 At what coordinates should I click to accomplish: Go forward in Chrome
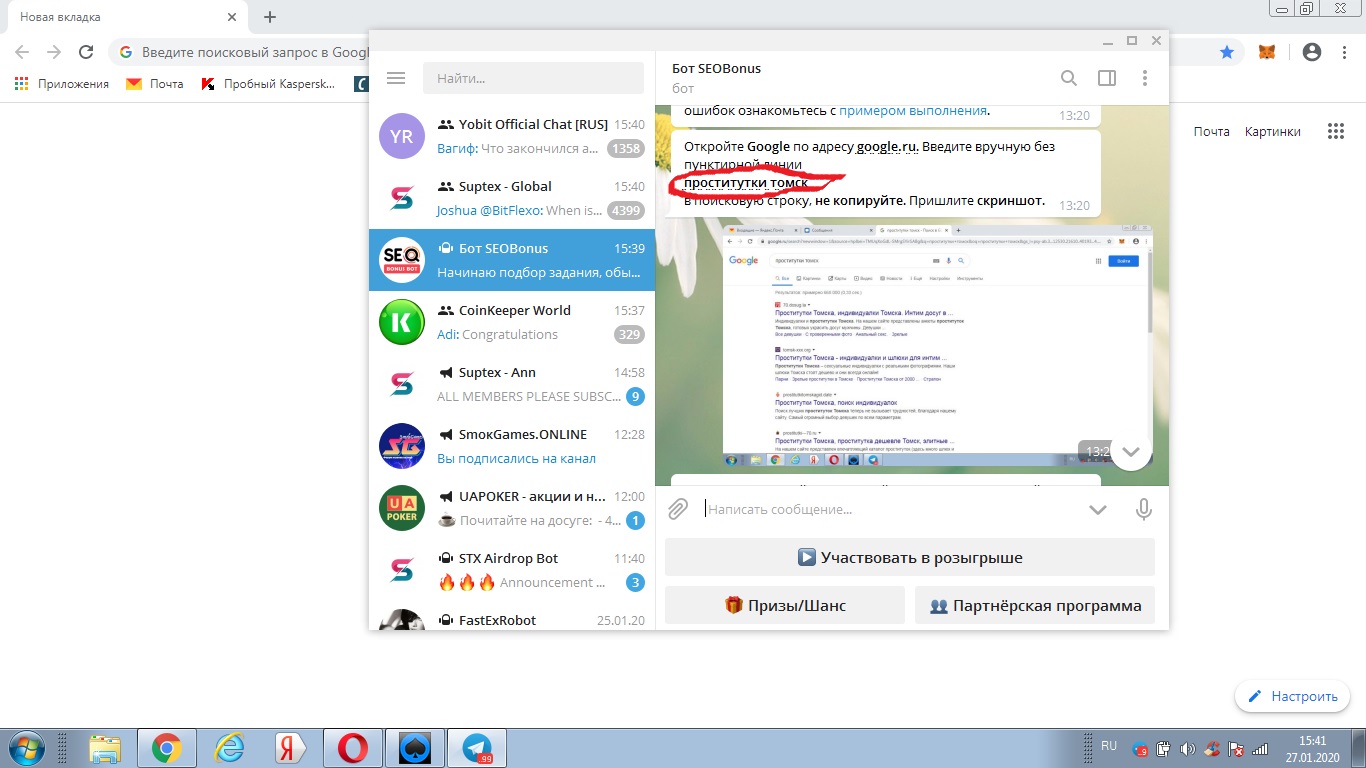click(54, 52)
